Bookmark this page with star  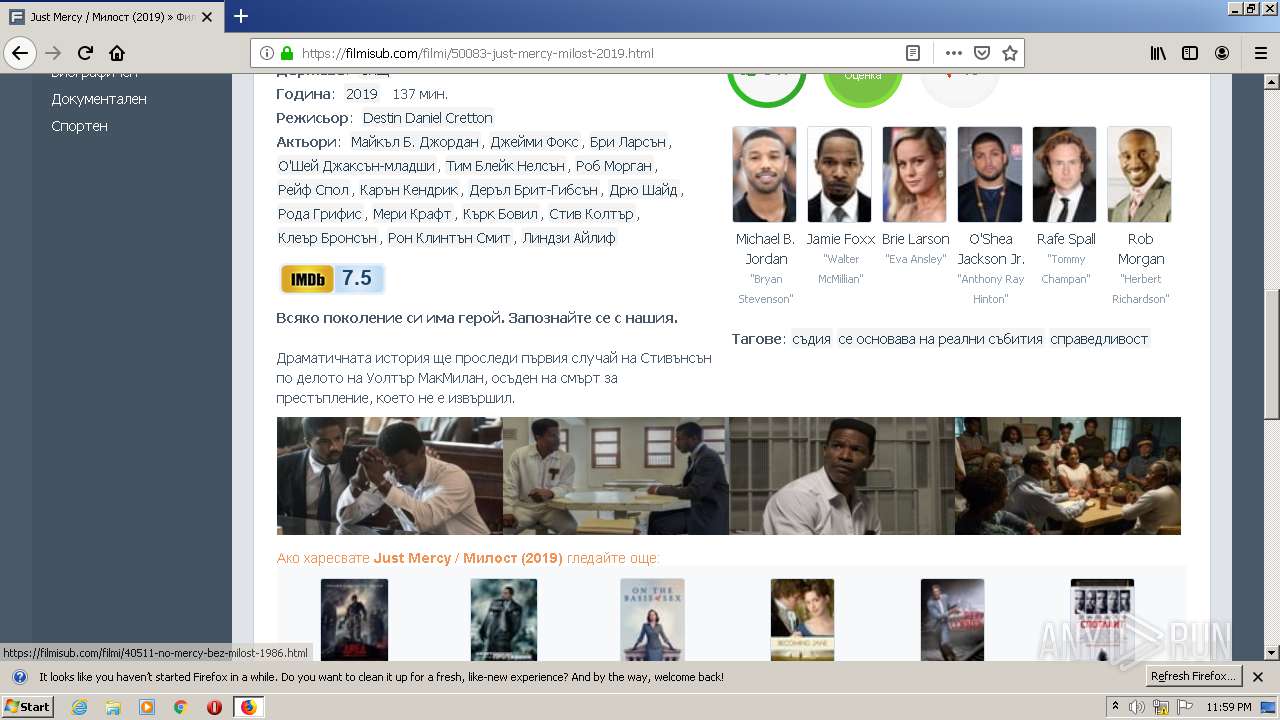(1009, 53)
